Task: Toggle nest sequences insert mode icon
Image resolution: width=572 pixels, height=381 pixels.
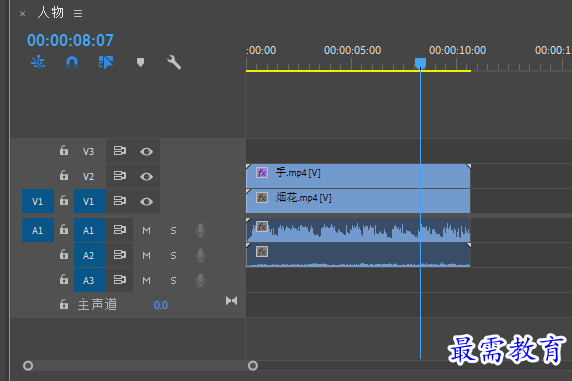Action: (38, 62)
